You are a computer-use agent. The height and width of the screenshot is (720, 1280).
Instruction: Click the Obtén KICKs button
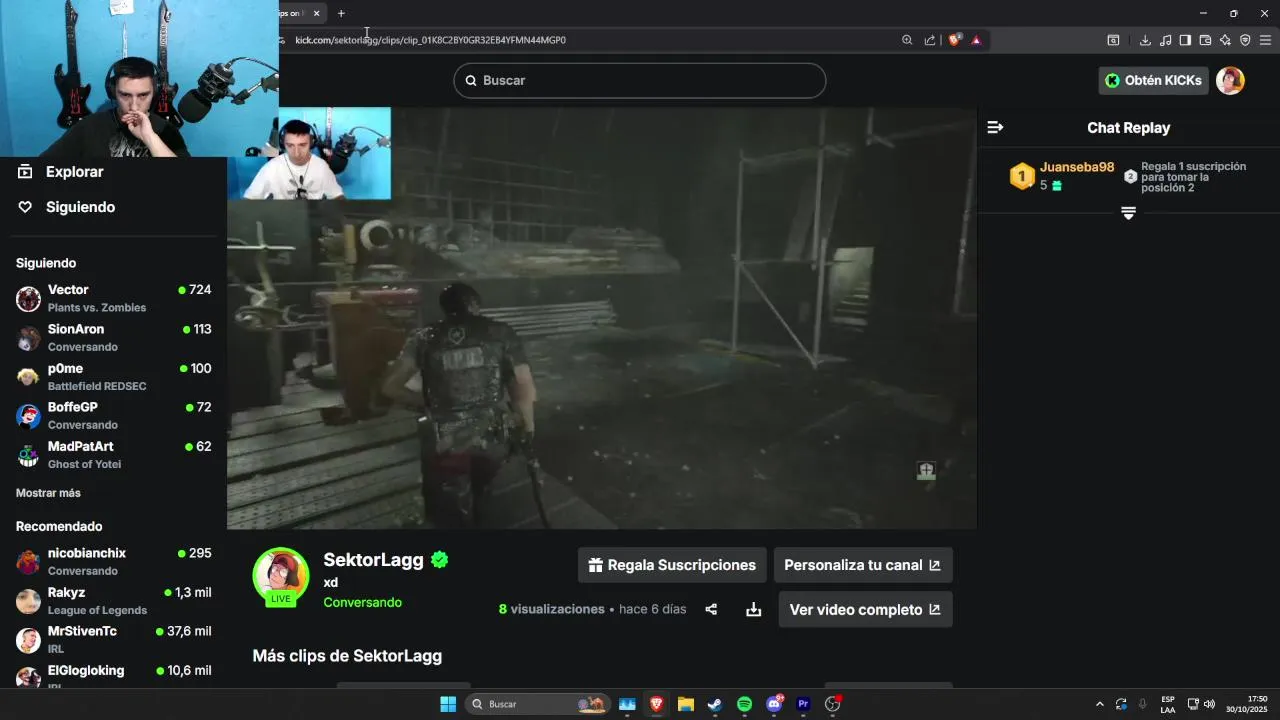[x=1153, y=80]
